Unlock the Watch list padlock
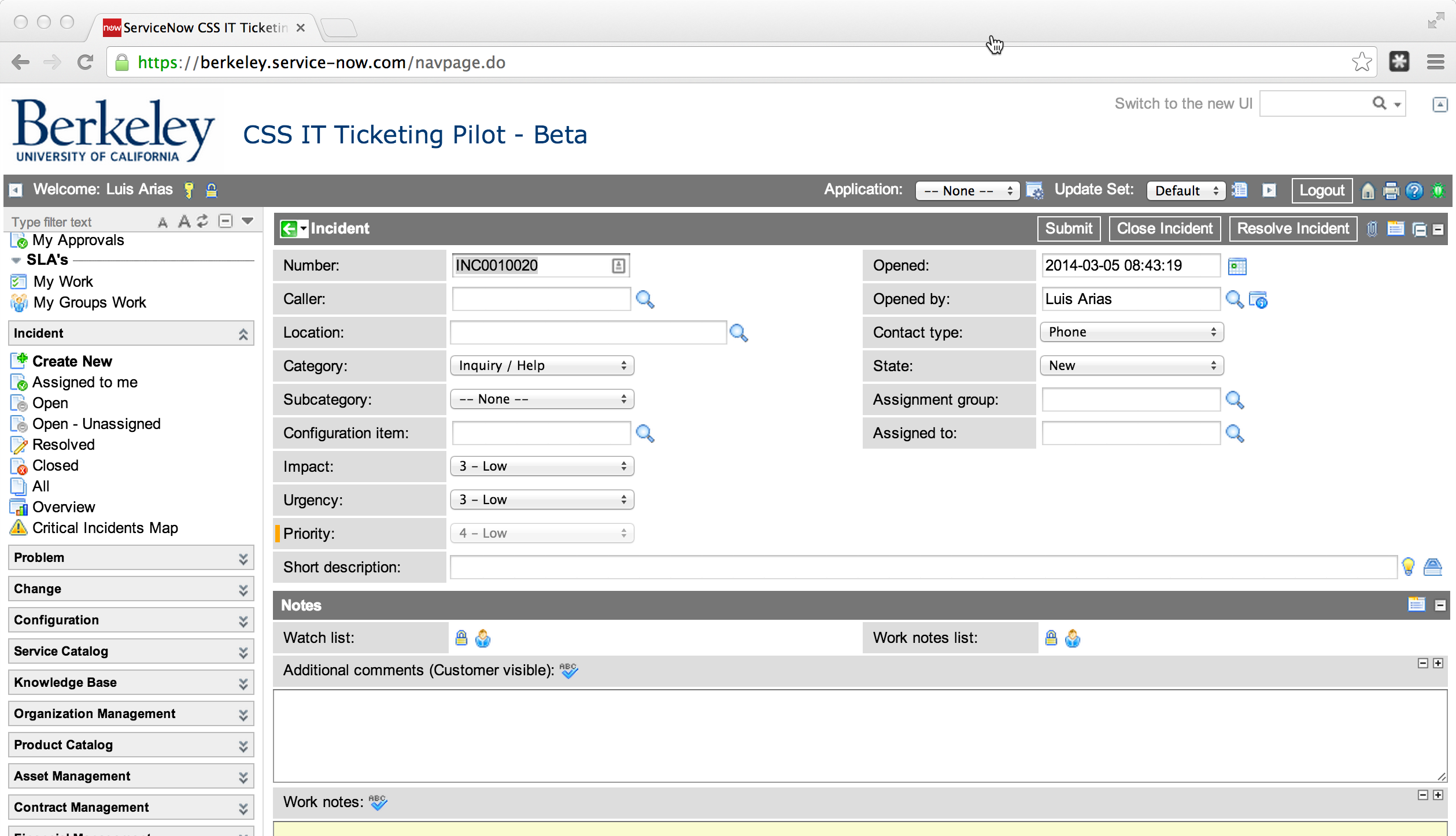 (461, 638)
